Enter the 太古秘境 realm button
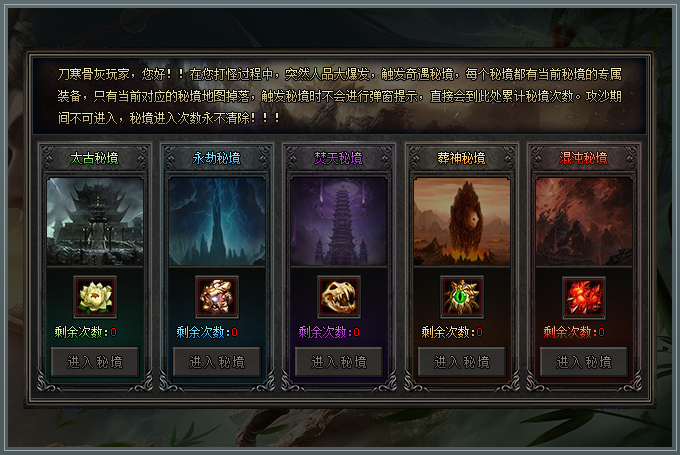This screenshot has height=455, width=680. (x=95, y=362)
